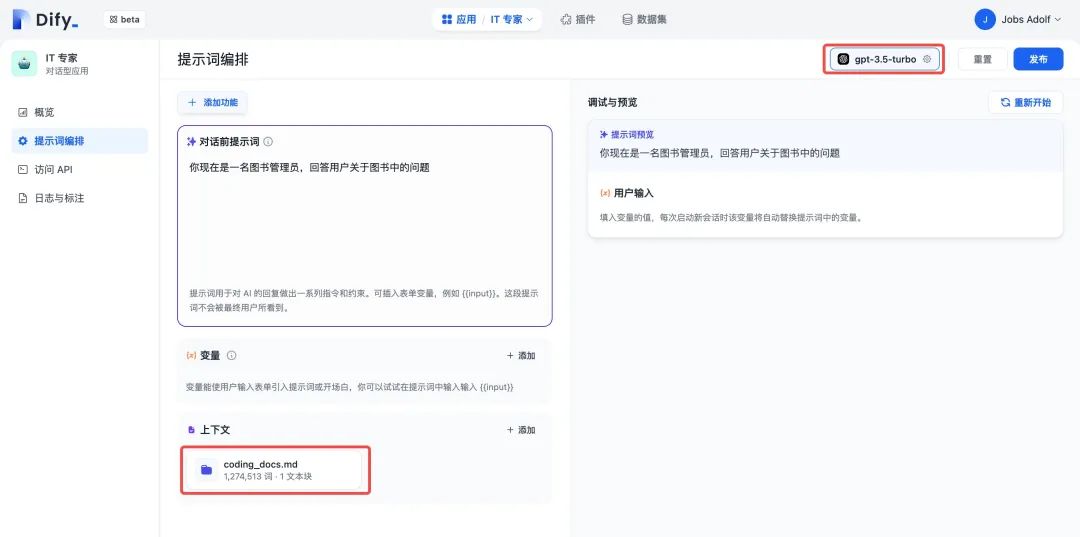
Task: Click the Jobs Adolf user avatar
Action: [985, 19]
